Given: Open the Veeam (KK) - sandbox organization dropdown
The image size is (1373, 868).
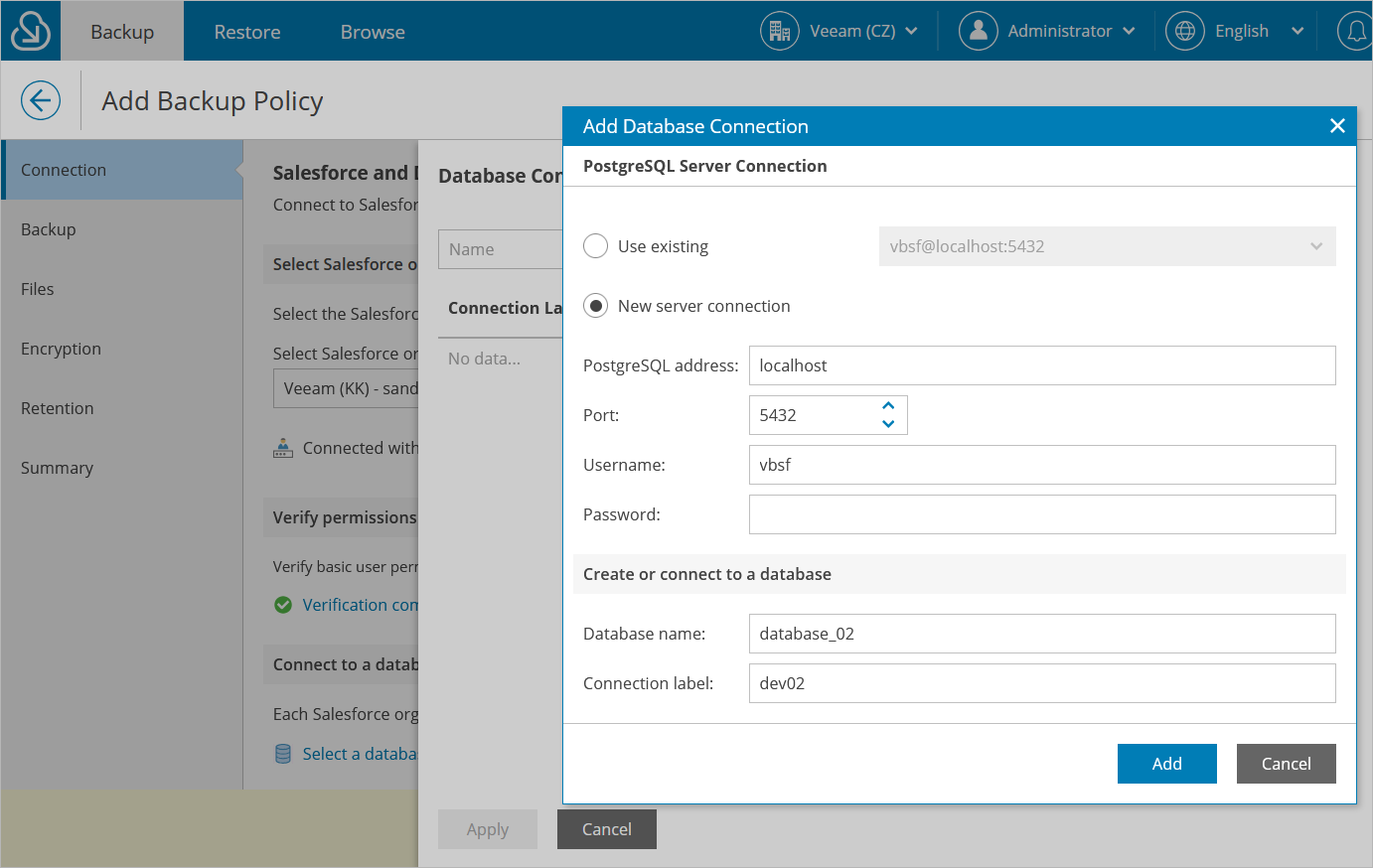Looking at the screenshot, I should coord(346,388).
